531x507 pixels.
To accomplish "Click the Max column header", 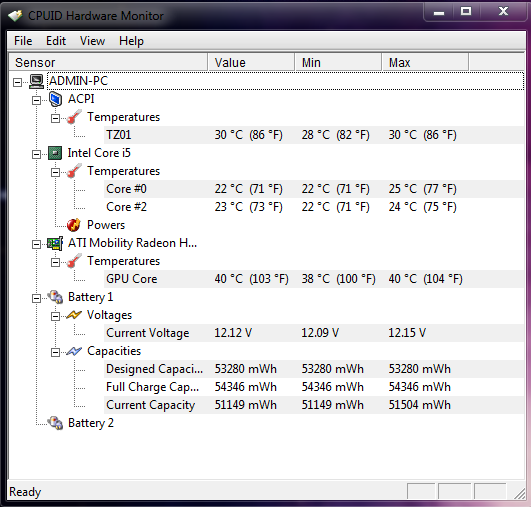I will 425,62.
